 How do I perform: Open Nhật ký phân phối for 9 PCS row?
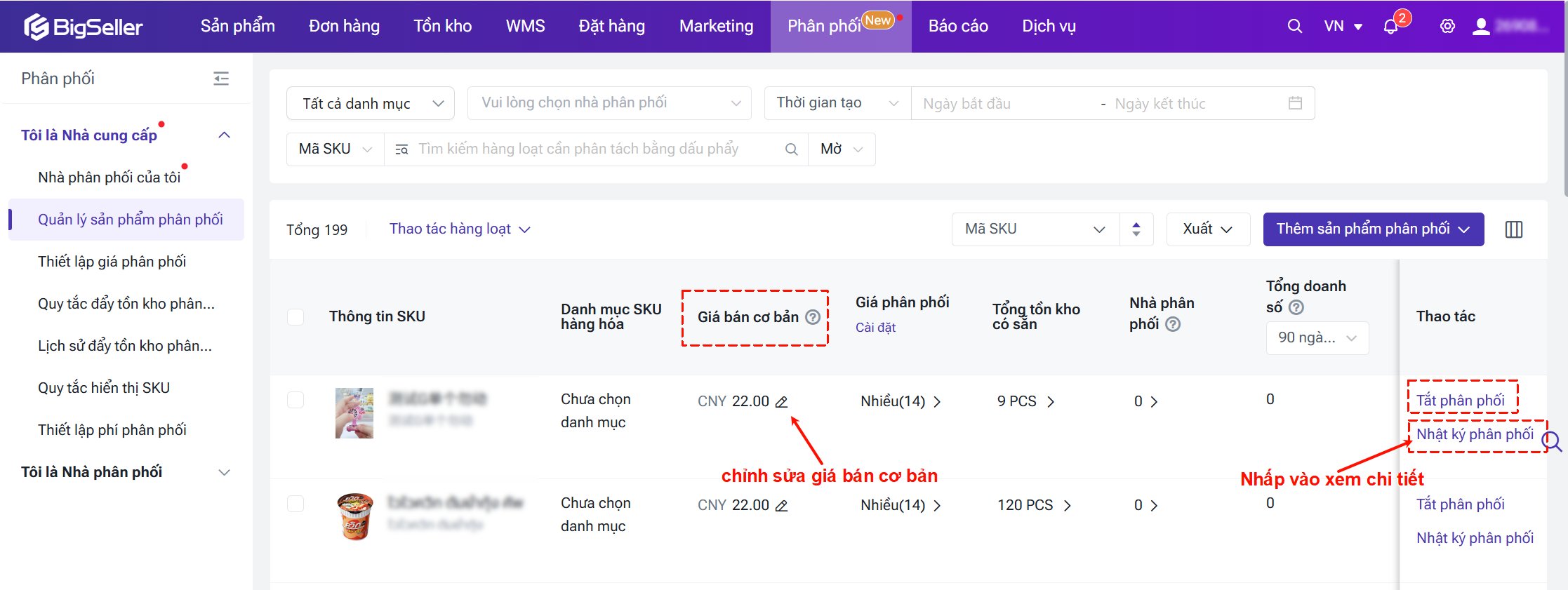coord(1475,434)
